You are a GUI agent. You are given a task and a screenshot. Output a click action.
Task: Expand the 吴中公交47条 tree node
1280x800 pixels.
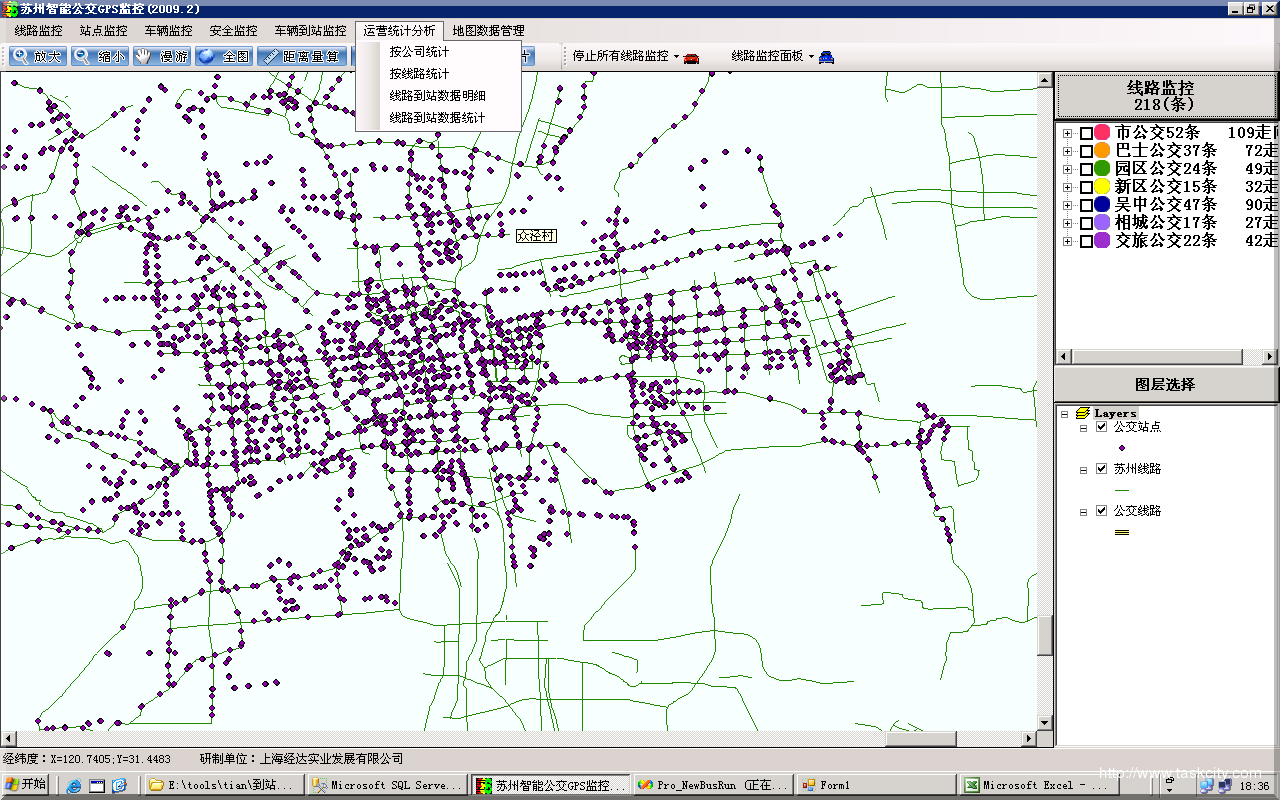pos(1068,206)
